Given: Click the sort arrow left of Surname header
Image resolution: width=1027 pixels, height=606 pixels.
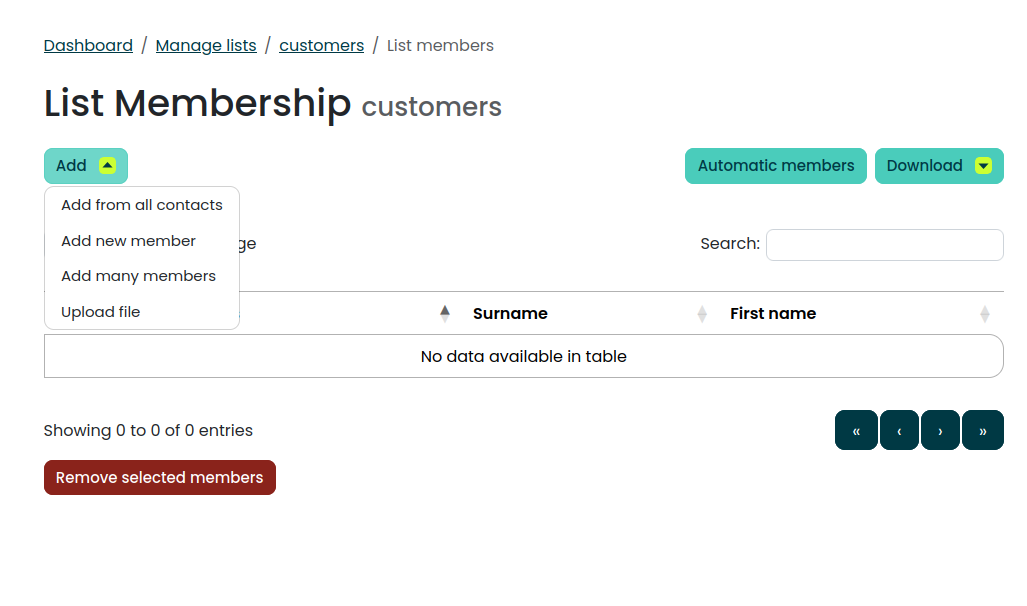Looking at the screenshot, I should pos(445,314).
